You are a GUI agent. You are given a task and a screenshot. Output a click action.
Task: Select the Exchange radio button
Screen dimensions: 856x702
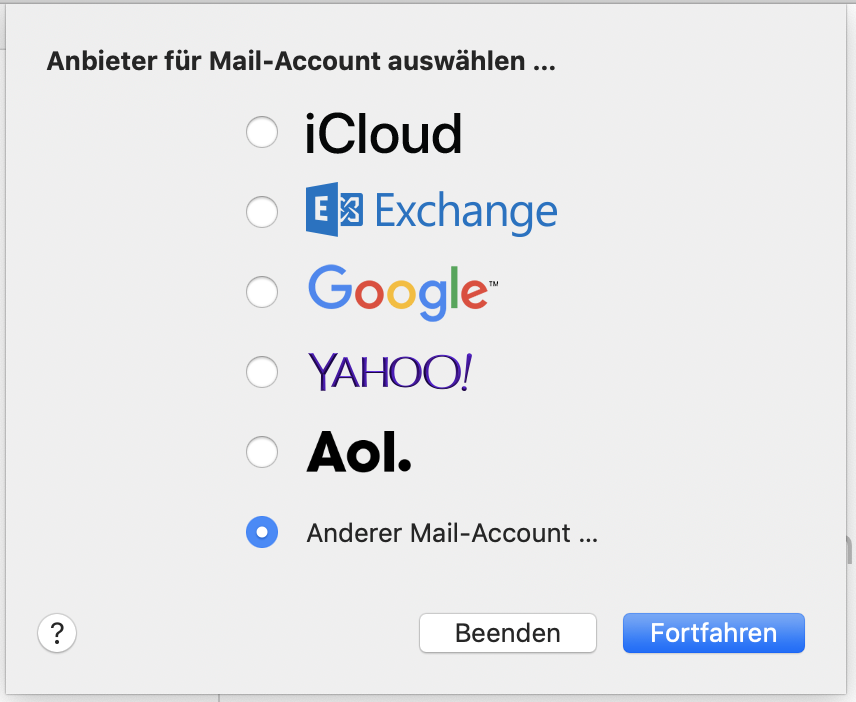coord(262,212)
